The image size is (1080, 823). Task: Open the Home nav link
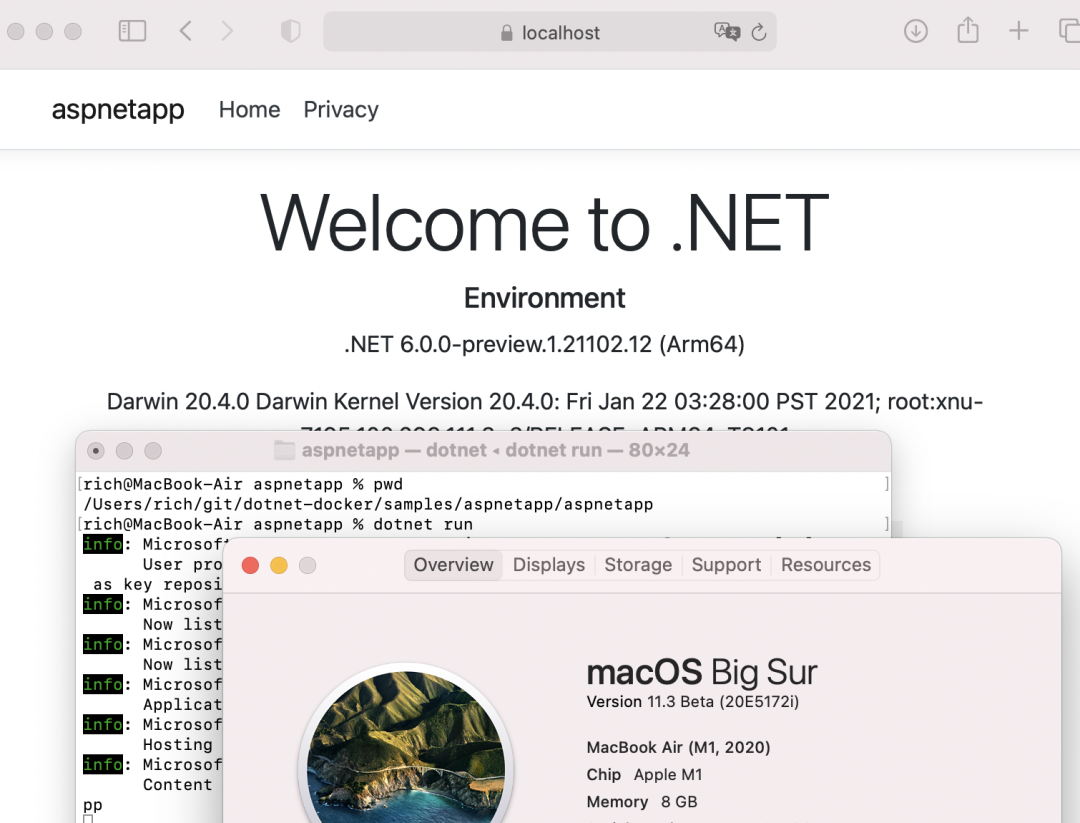[249, 110]
